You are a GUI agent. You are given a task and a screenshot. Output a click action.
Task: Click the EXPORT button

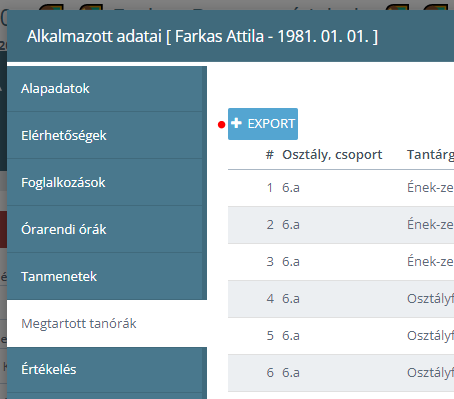click(x=263, y=124)
